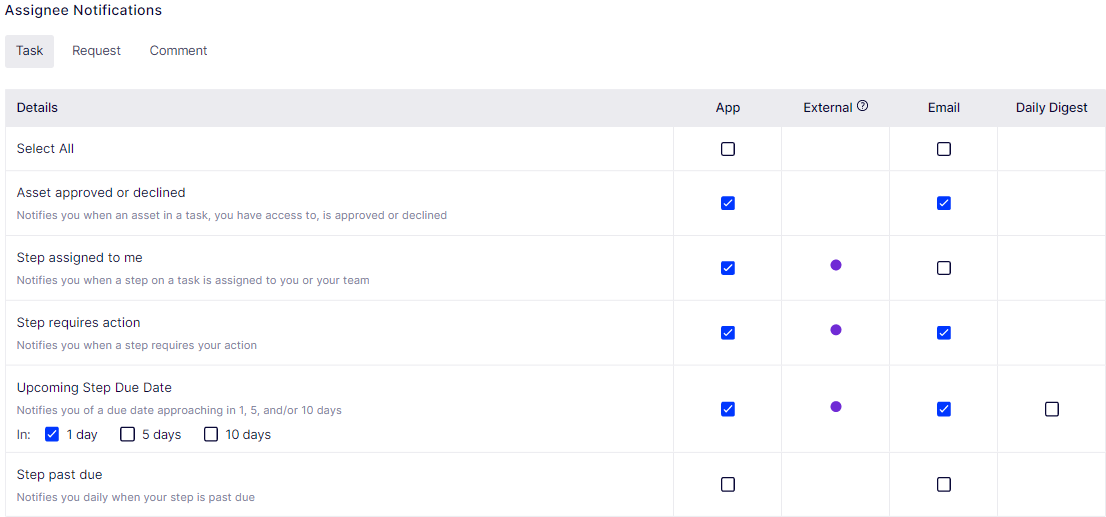Open the Comment tab
This screenshot has width=1106, height=517.
(178, 51)
